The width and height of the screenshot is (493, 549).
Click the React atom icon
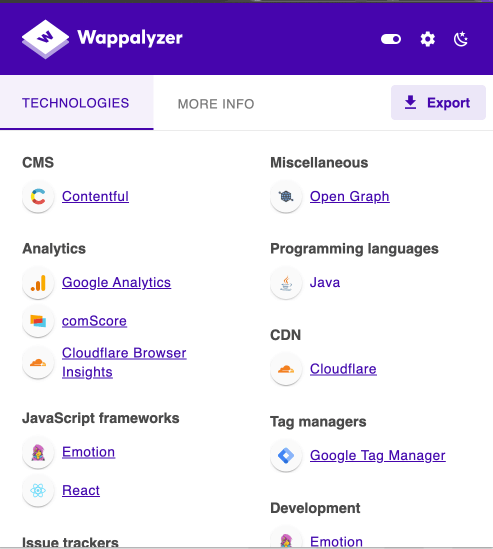[x=38, y=491]
